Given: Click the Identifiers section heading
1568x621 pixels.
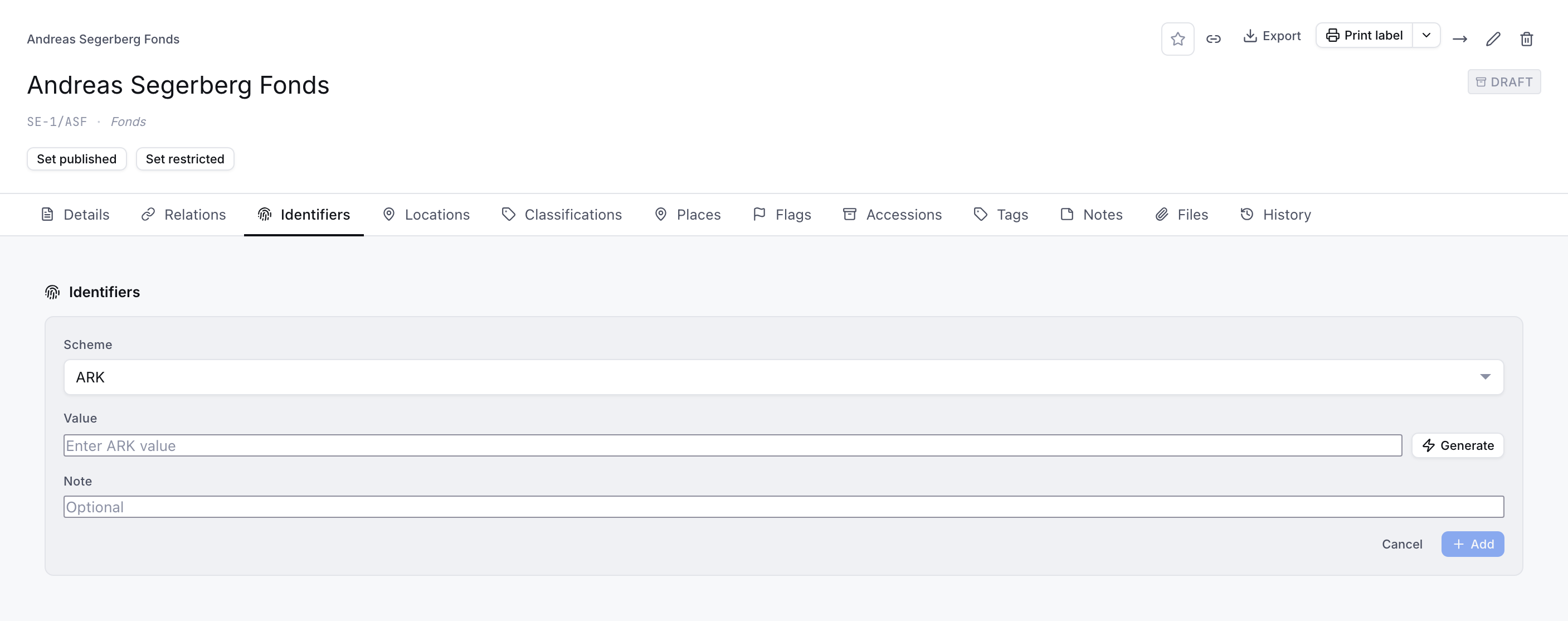Looking at the screenshot, I should tap(104, 292).
